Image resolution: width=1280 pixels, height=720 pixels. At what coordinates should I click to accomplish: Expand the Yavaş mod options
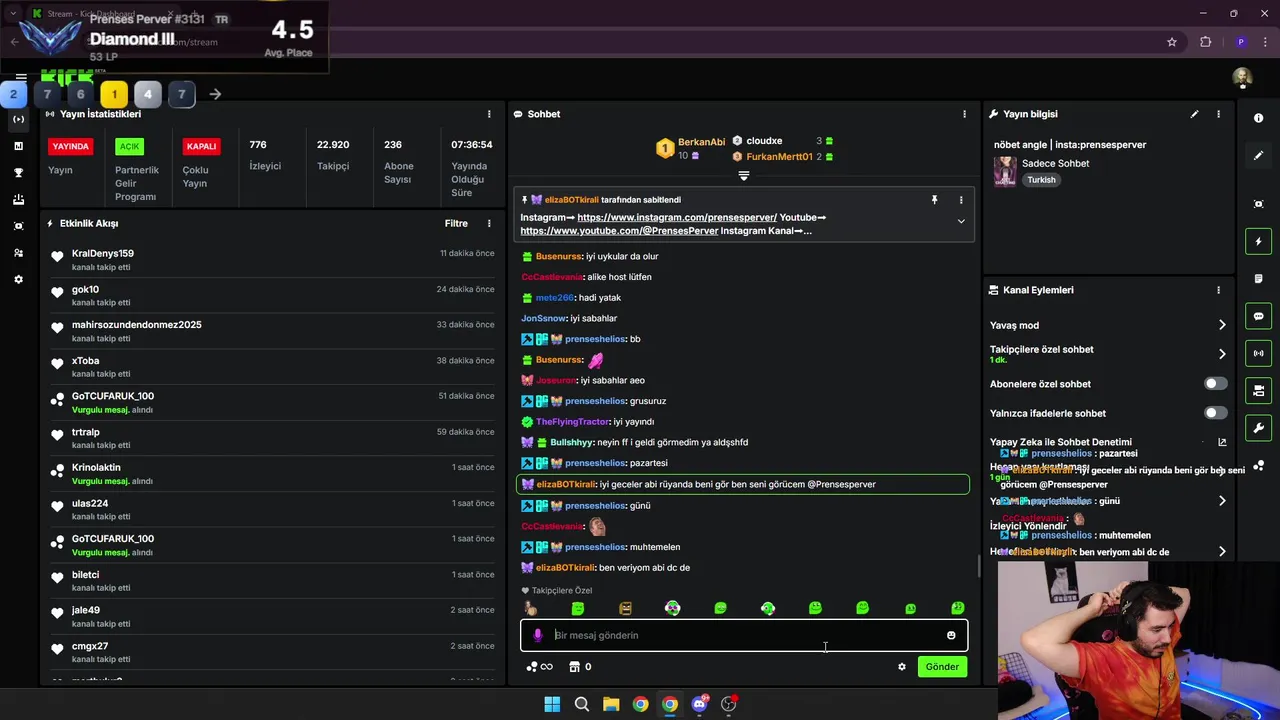pos(1222,325)
